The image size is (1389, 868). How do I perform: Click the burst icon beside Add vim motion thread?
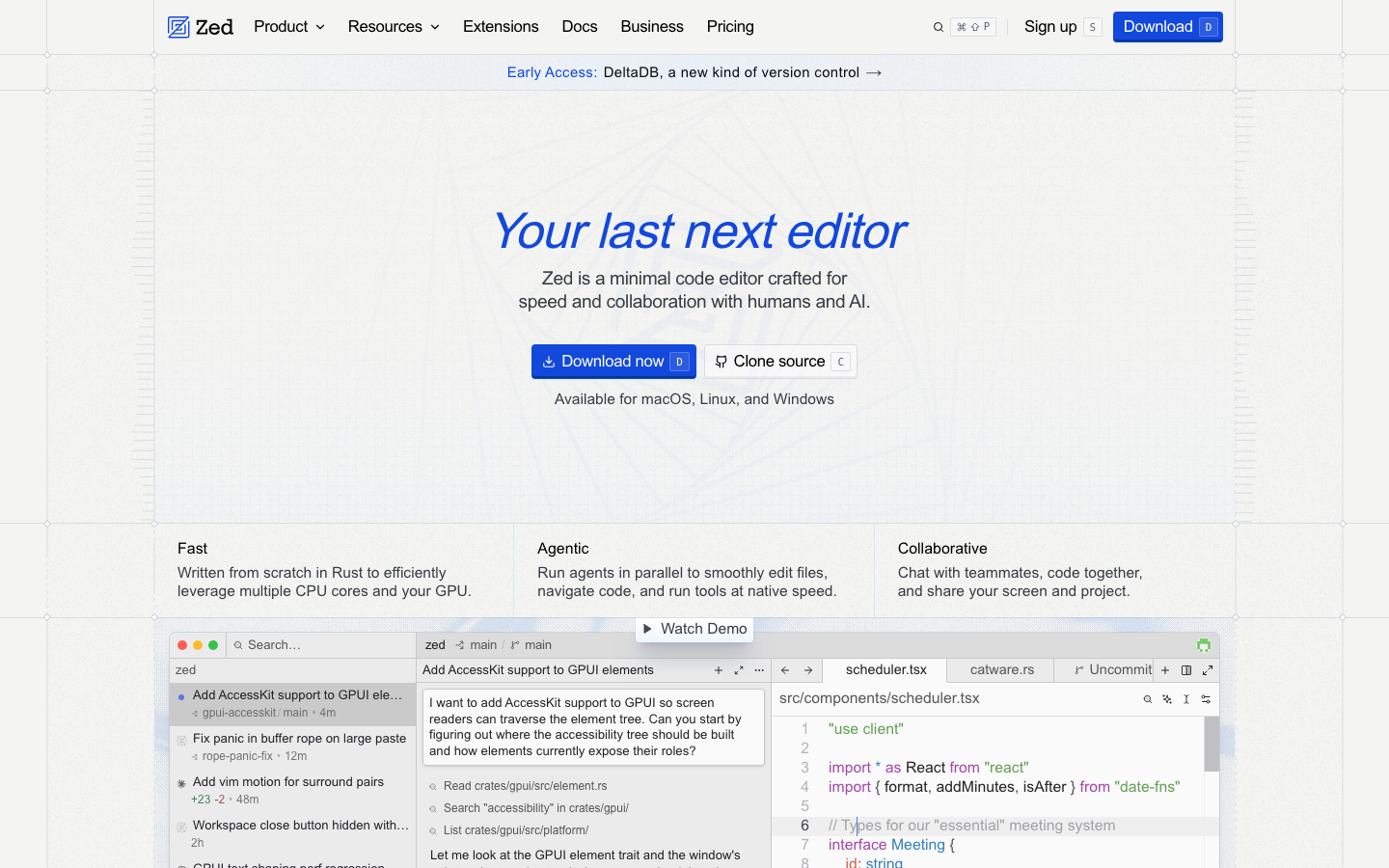(181, 783)
